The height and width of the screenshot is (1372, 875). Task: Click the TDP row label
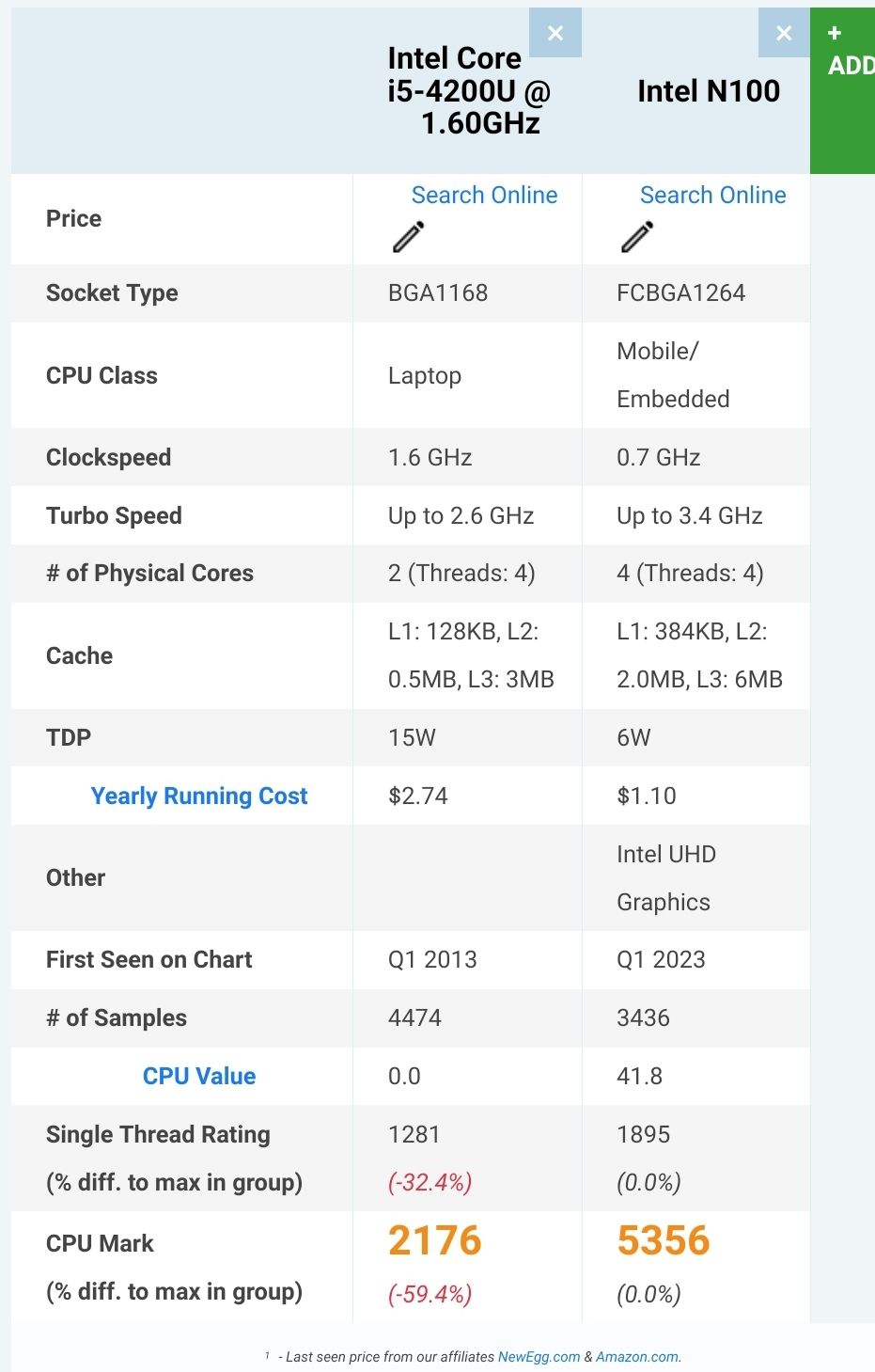pyautogui.click(x=69, y=737)
